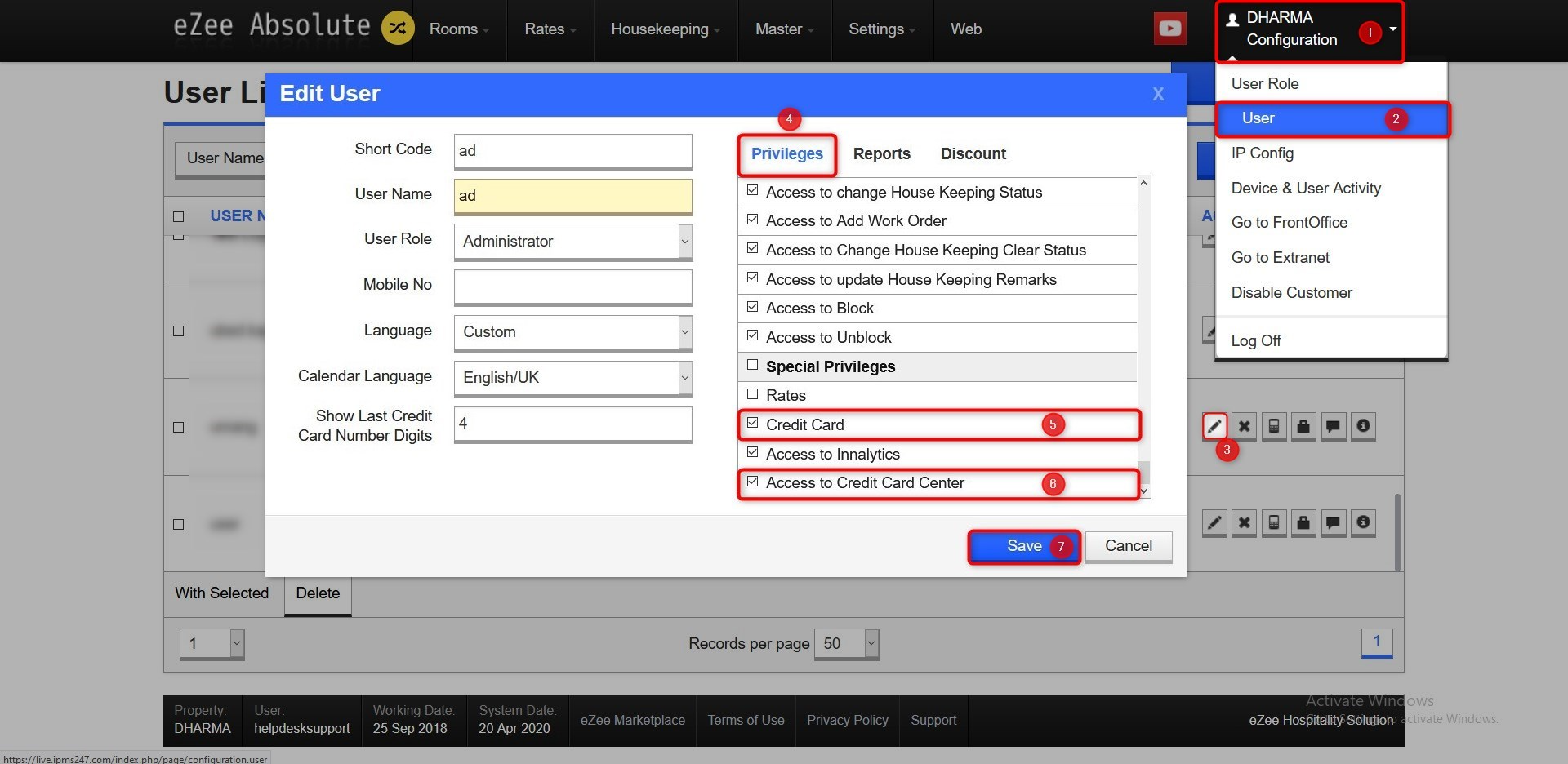This screenshot has height=764, width=1568.
Task: Click the mobile phone icon in the third user row
Action: click(x=1274, y=426)
